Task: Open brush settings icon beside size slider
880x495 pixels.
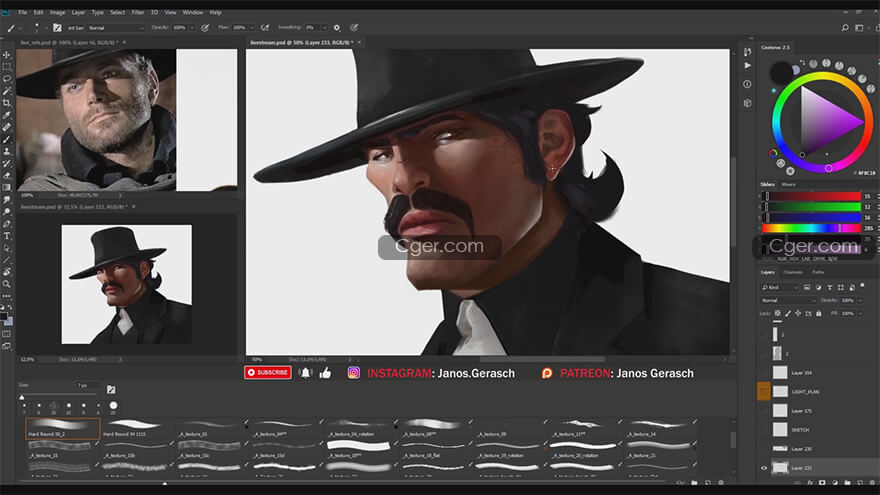Action: (111, 389)
